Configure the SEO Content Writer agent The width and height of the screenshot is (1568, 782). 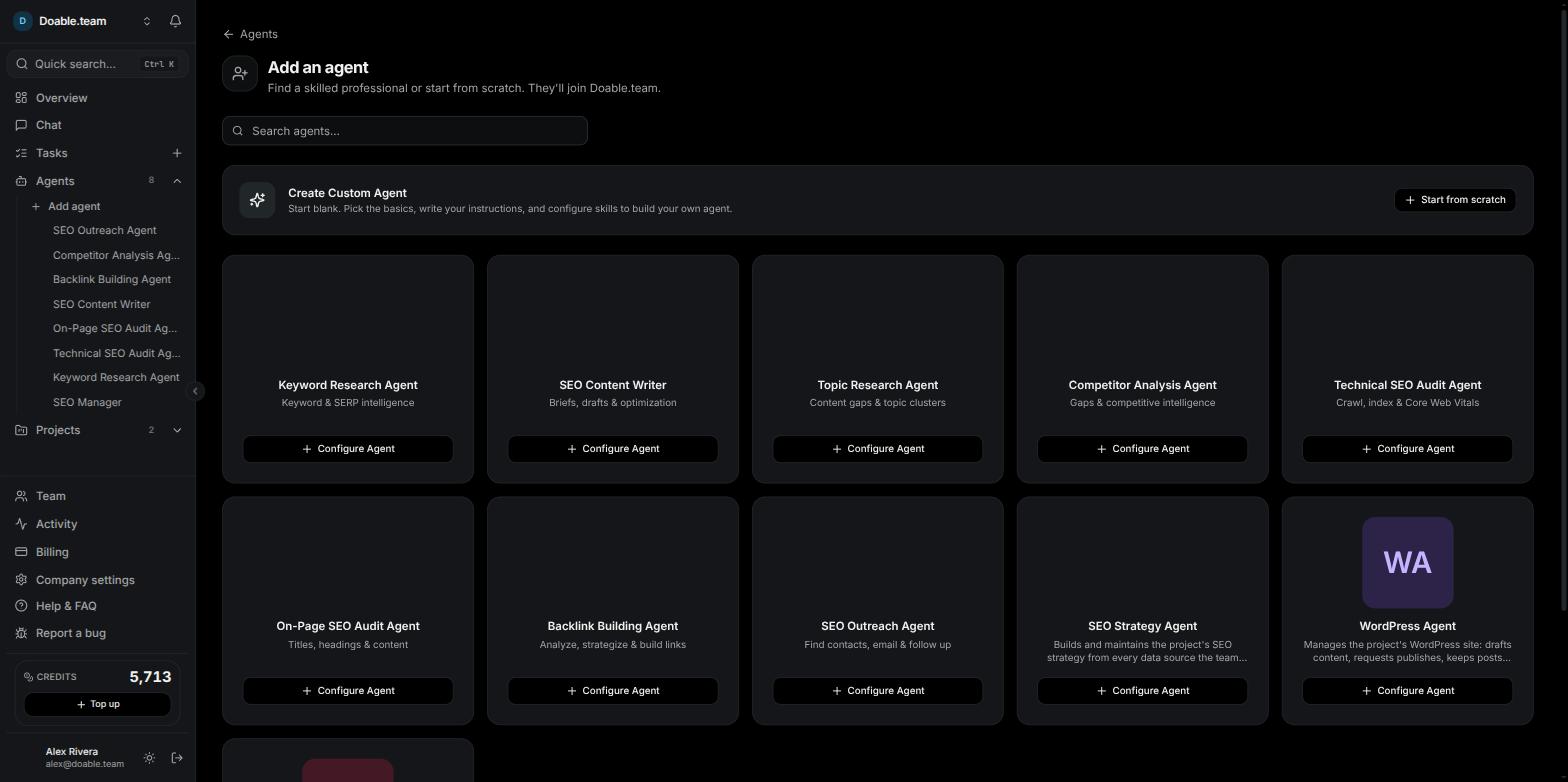click(x=613, y=449)
